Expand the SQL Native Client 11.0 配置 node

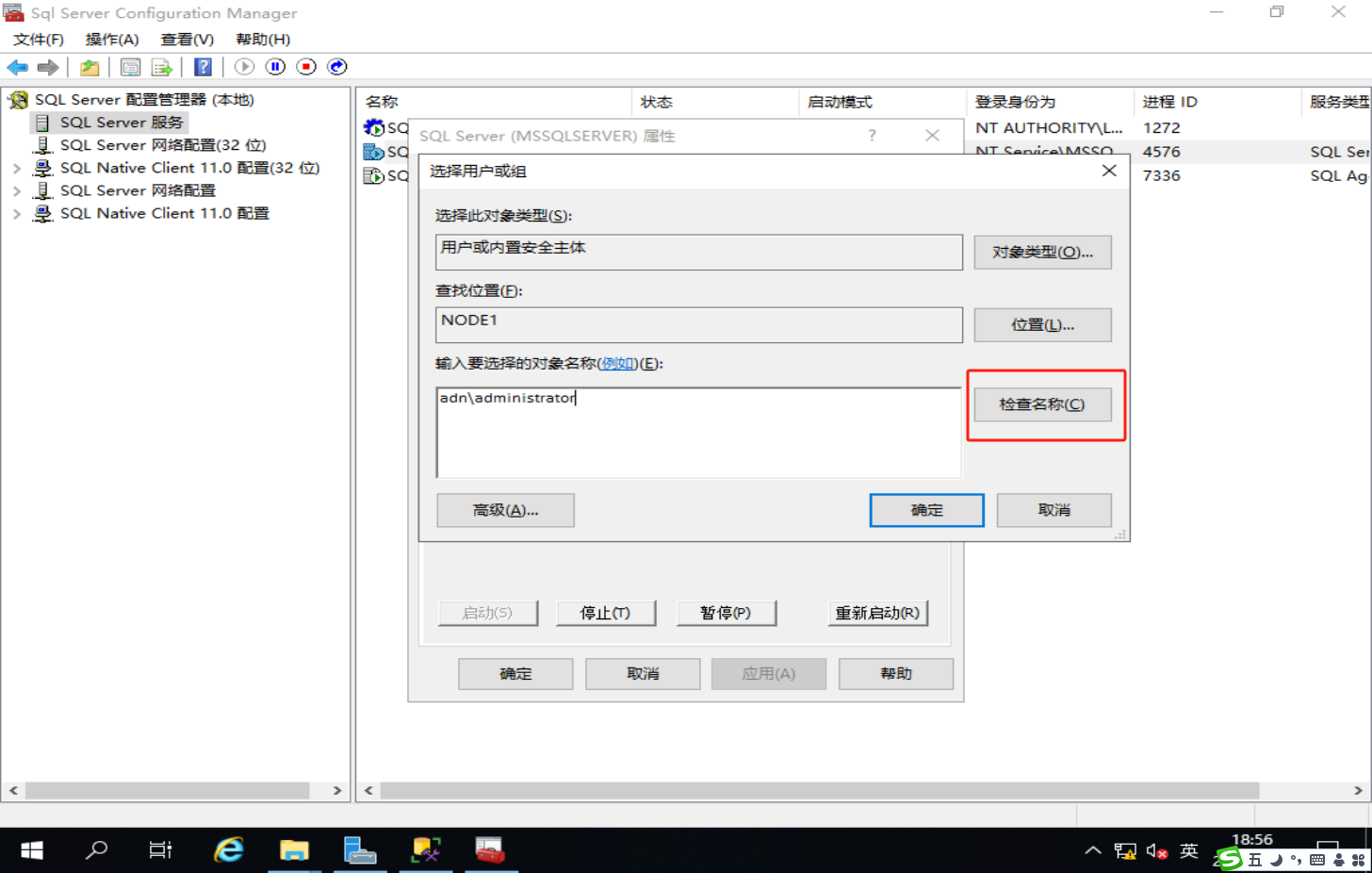tap(17, 214)
